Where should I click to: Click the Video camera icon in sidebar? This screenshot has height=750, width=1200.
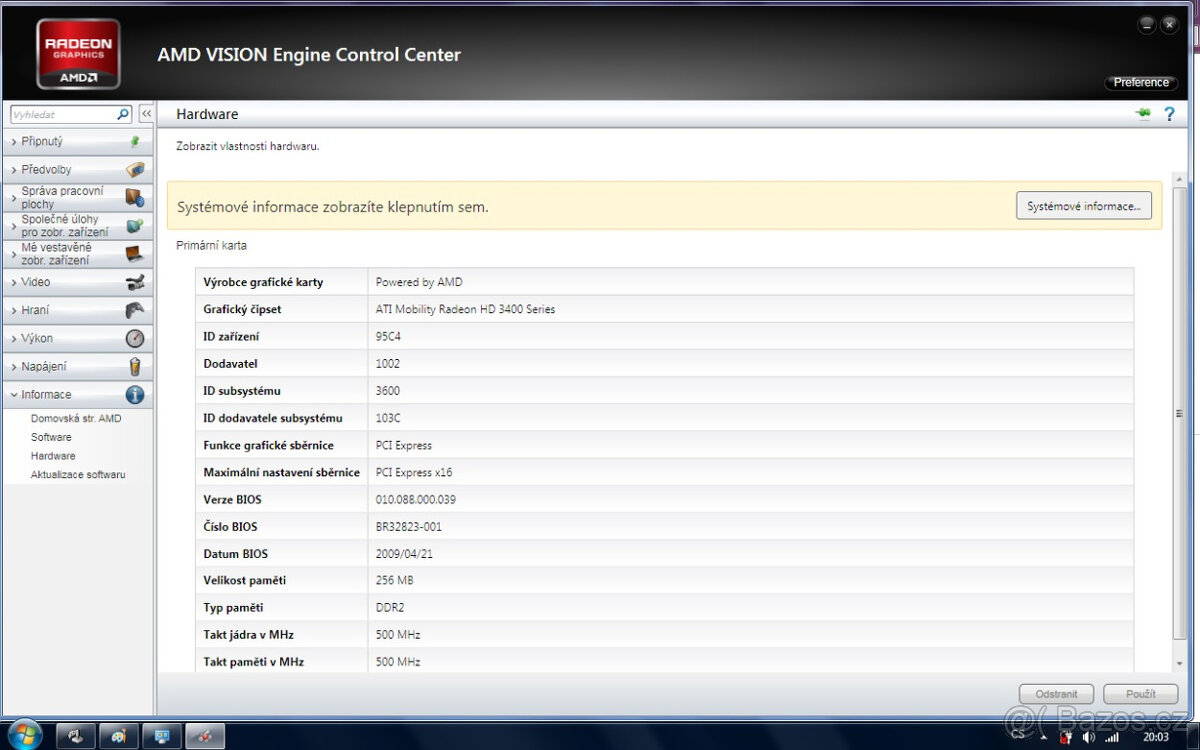point(135,282)
